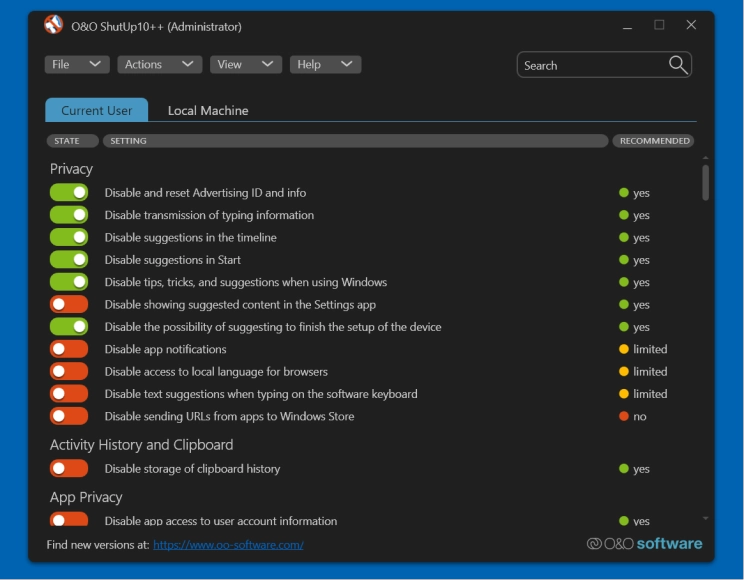The height and width of the screenshot is (580, 744).
Task: Click the RECOMMENDED column header
Action: pyautogui.click(x=653, y=141)
